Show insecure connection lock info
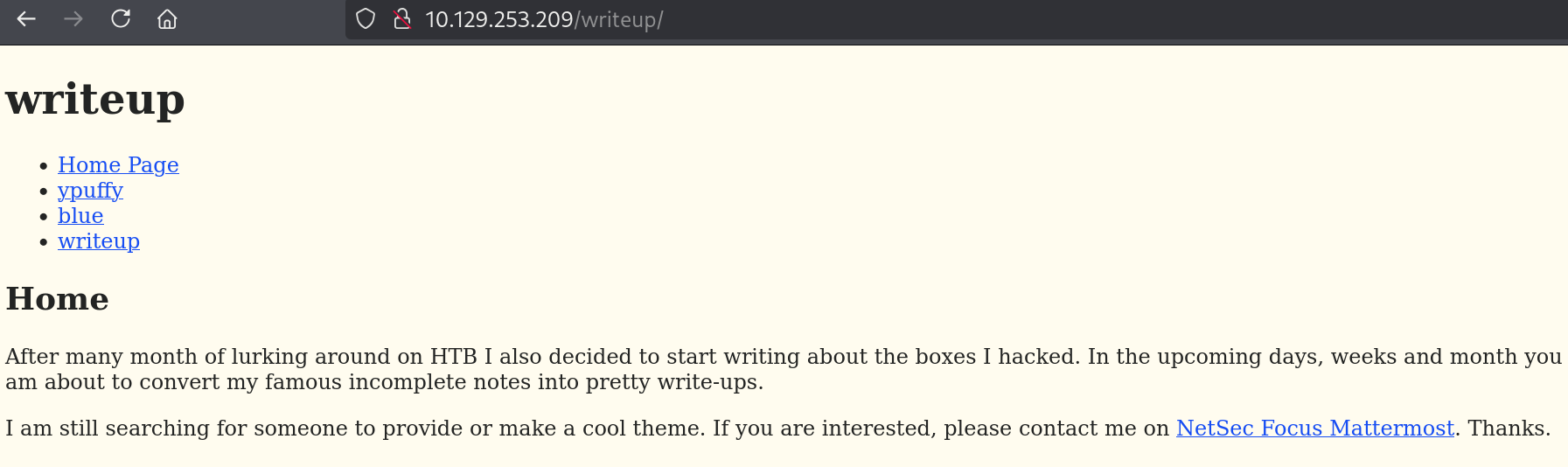The width and height of the screenshot is (1568, 467). (x=401, y=19)
